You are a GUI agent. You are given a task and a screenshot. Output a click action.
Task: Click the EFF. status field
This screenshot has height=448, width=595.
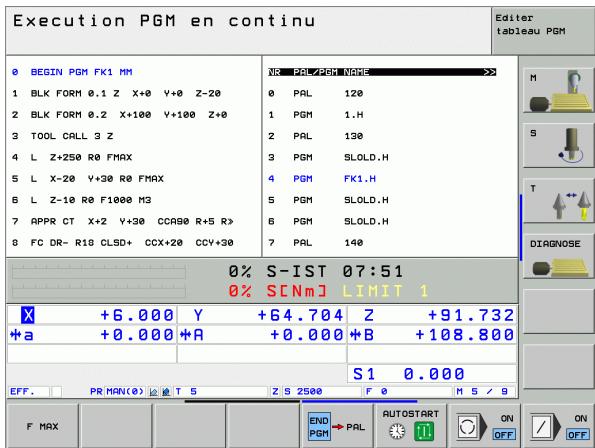click(28, 391)
